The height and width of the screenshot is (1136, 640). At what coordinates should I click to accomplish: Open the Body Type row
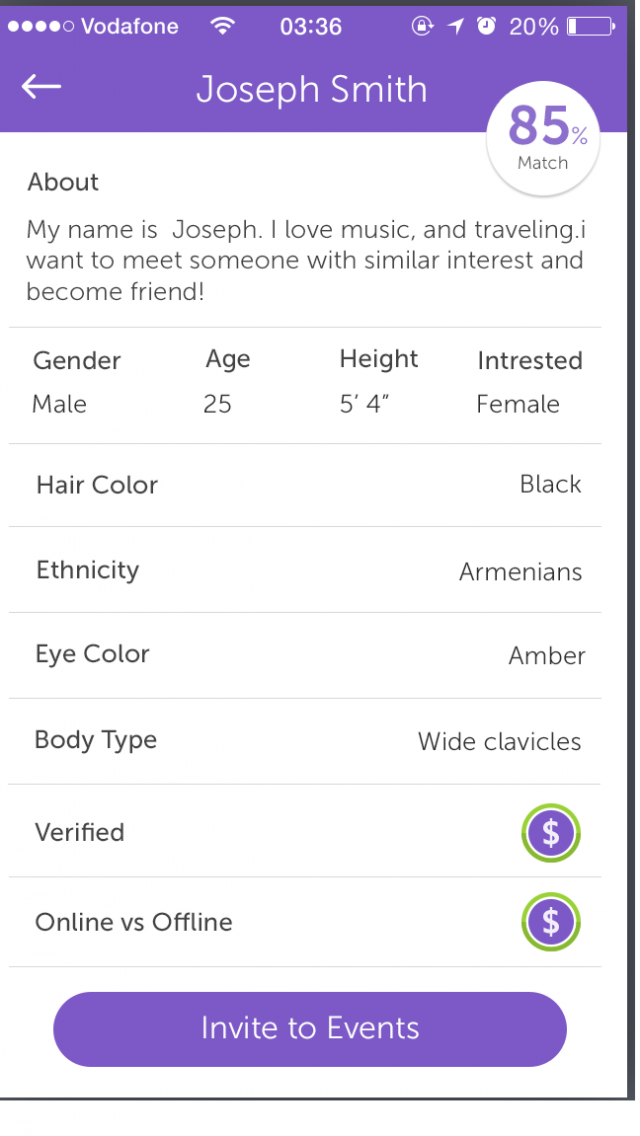pos(305,741)
